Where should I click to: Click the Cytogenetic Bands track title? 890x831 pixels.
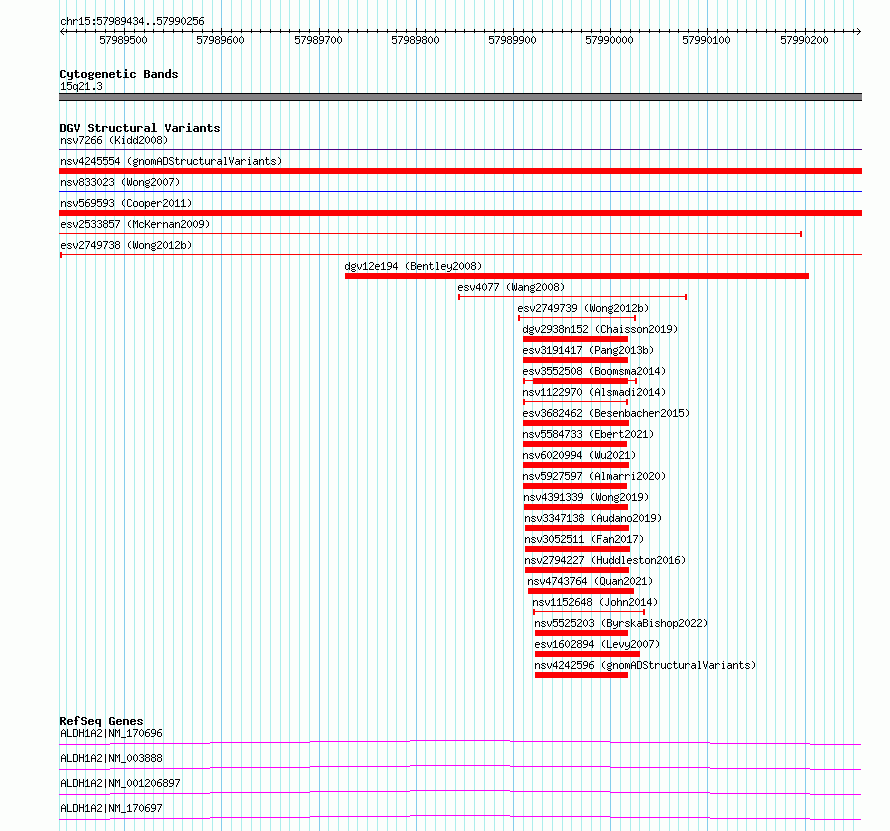click(119, 74)
